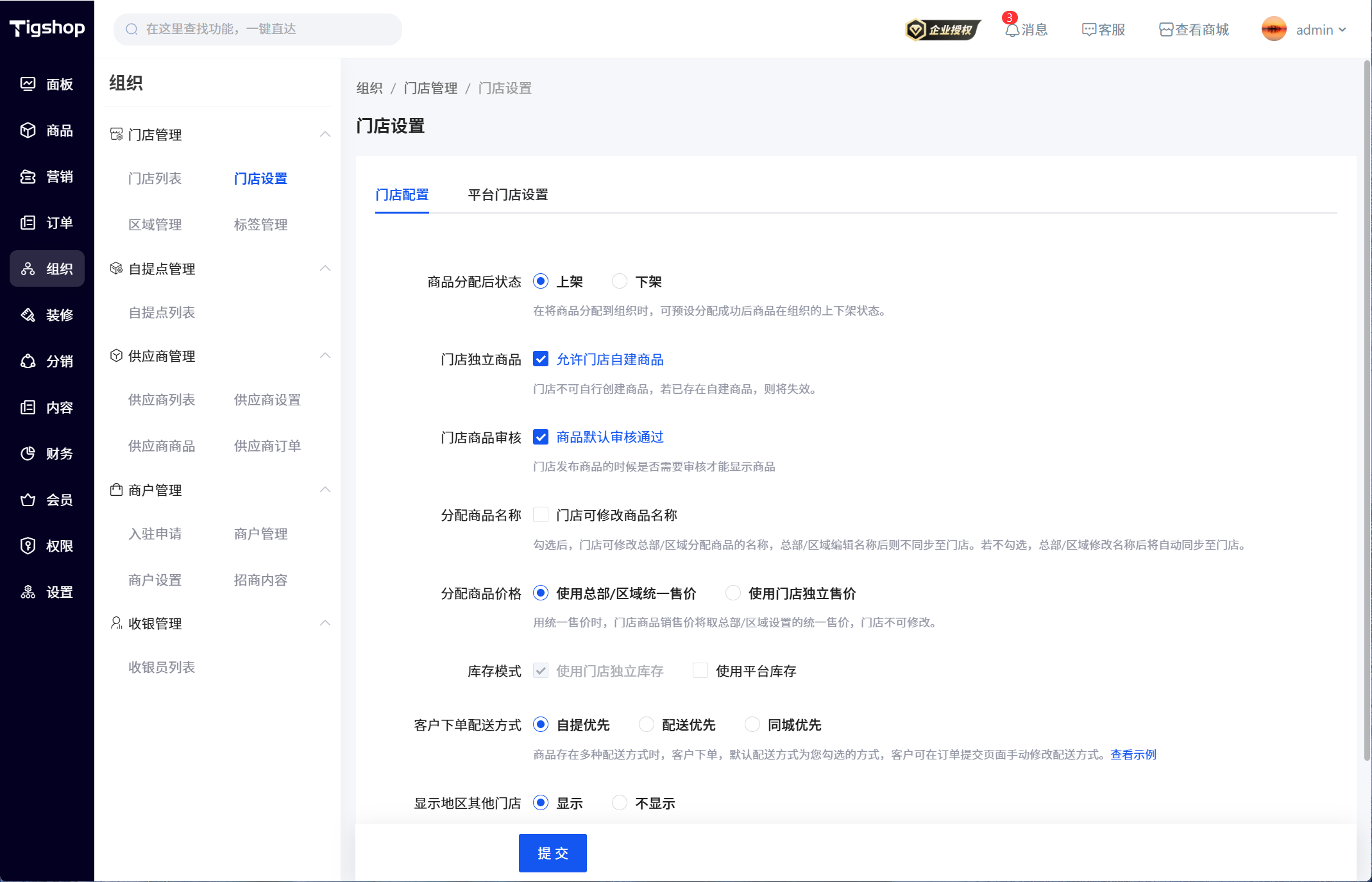Click the 查看商城 store icon

tap(1166, 30)
